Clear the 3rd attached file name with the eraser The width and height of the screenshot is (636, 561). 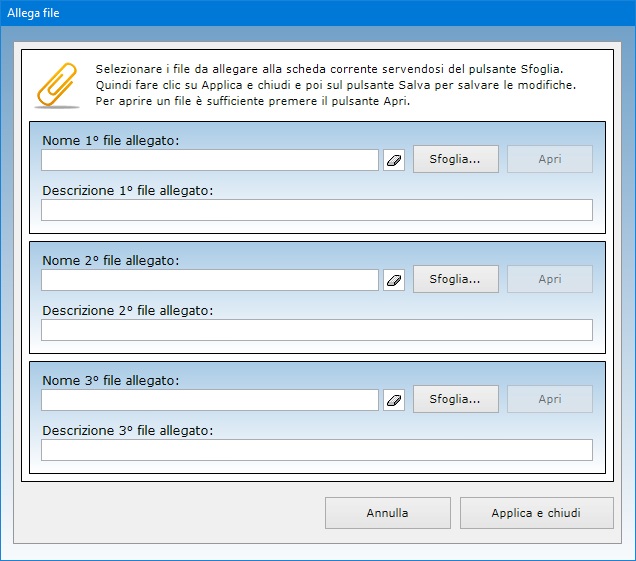coord(394,400)
